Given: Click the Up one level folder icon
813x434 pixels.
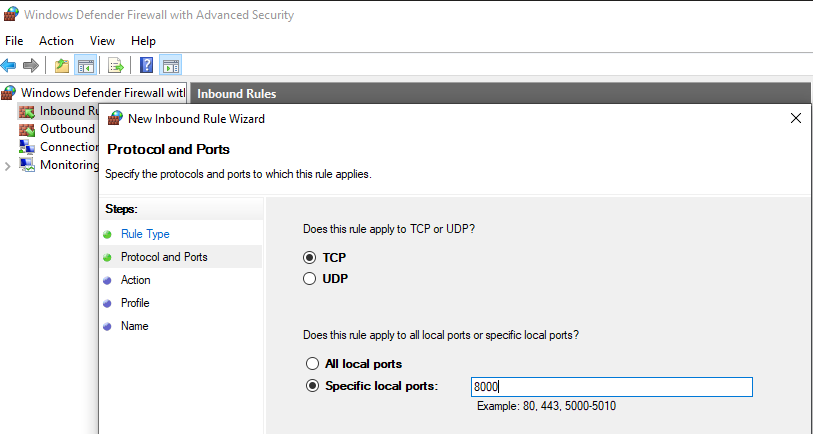Looking at the screenshot, I should (x=62, y=65).
